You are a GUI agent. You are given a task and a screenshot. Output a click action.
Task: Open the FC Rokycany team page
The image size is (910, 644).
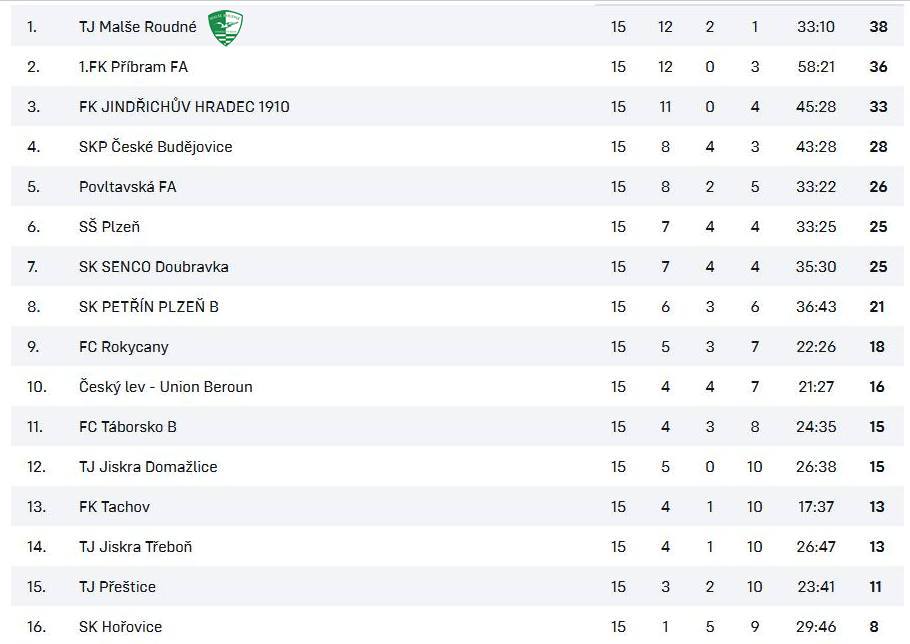pyautogui.click(x=124, y=347)
